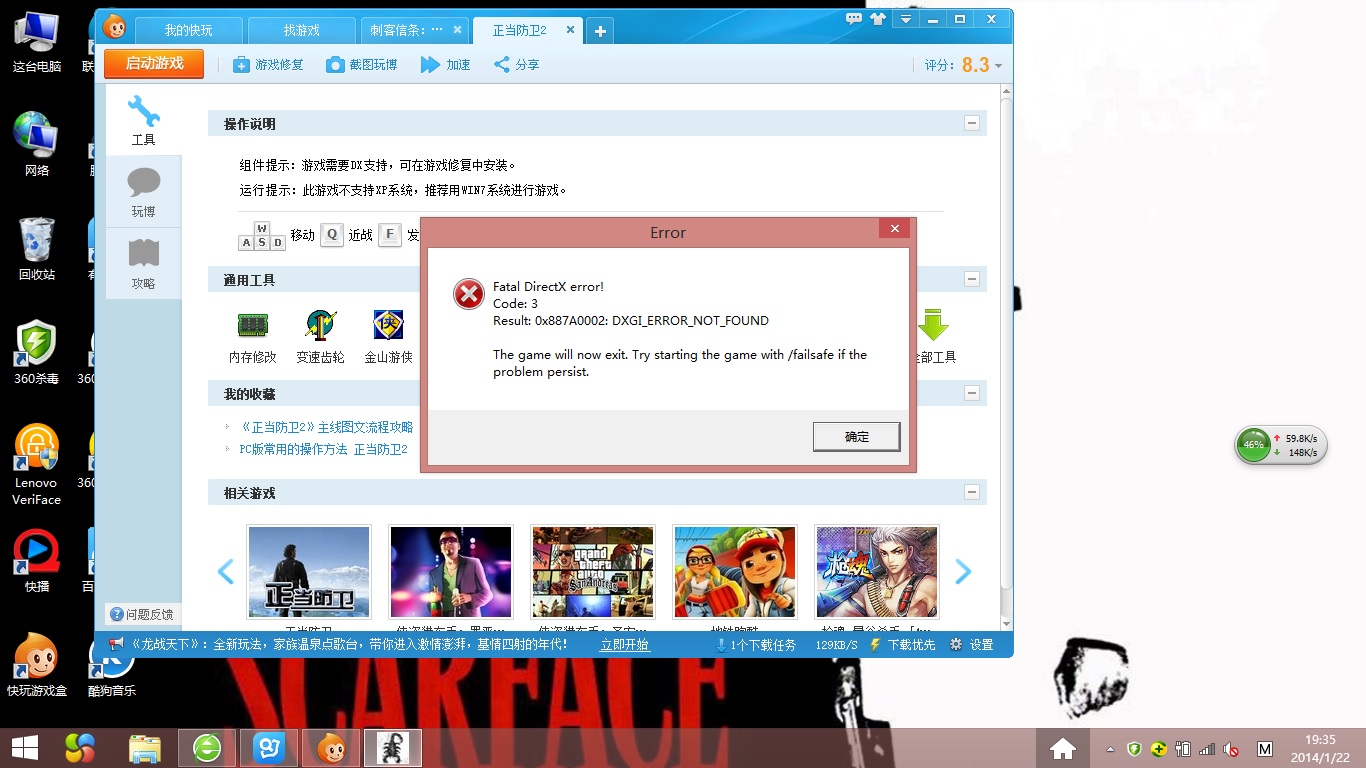Select 攻略 sidebar item
1366x768 pixels.
(144, 263)
